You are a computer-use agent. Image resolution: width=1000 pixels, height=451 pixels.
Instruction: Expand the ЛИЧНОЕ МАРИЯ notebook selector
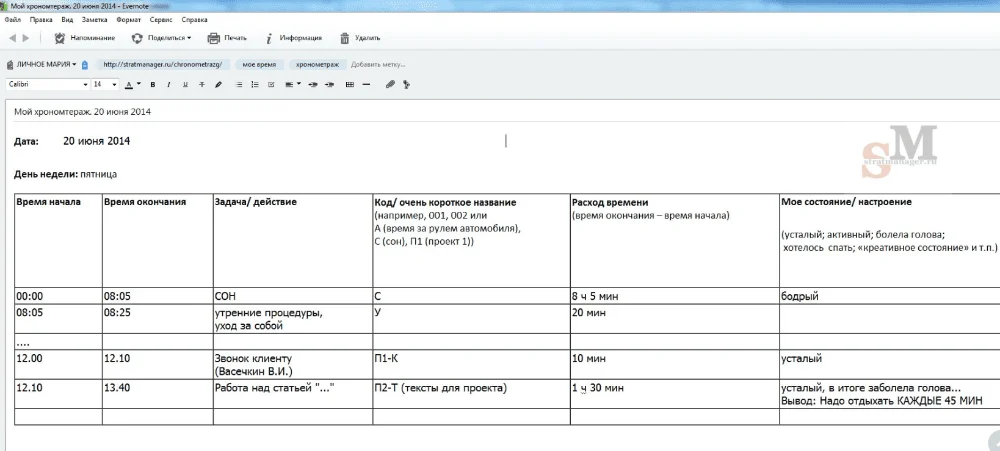tap(47, 64)
